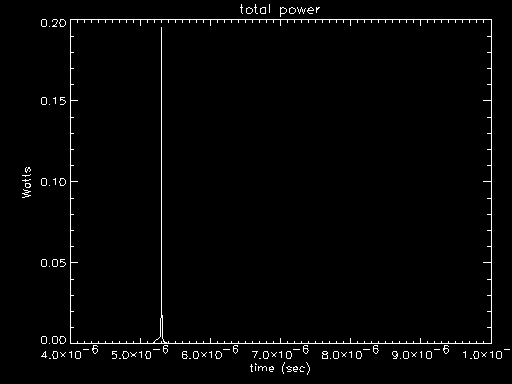Click the 4.0×10⁻⁶ x-axis tick label
512x384 pixels.
click(70, 353)
